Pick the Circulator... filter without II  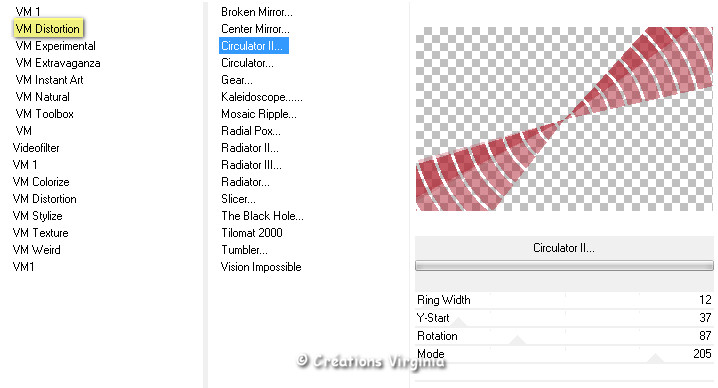pos(247,63)
